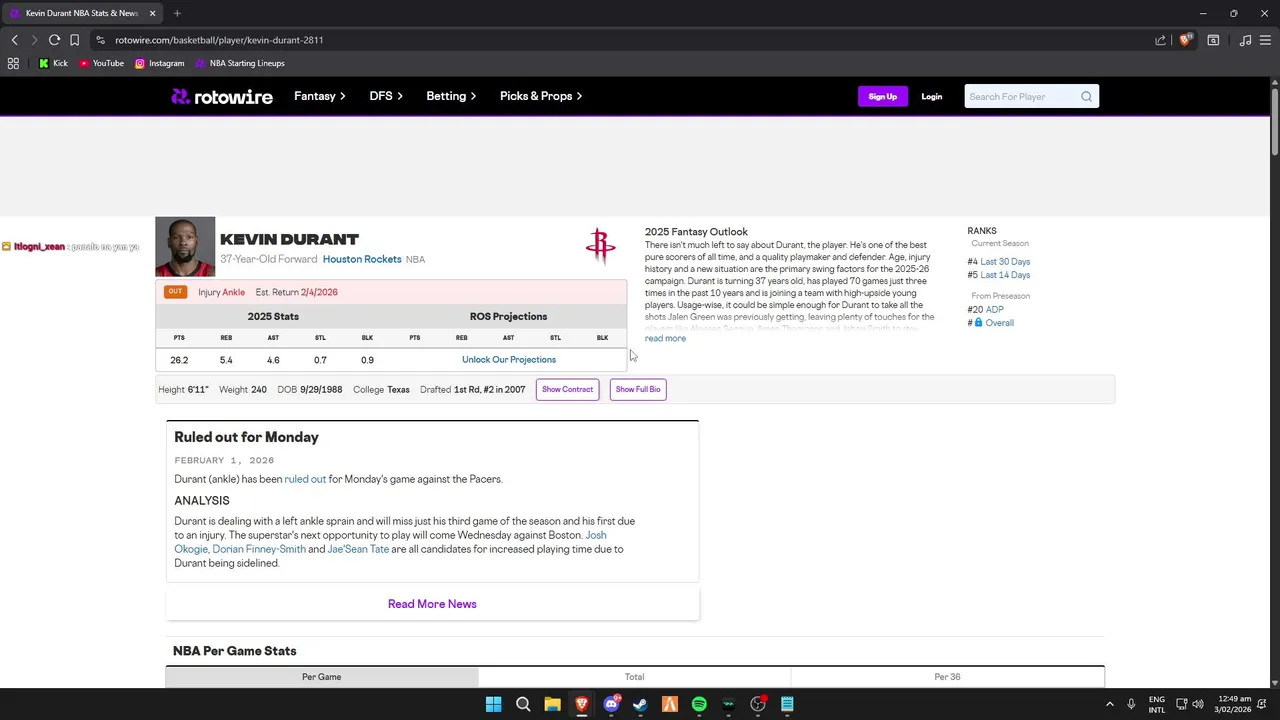Select the Per Game stats tab
Image resolution: width=1280 pixels, height=720 pixels.
pyautogui.click(x=321, y=677)
